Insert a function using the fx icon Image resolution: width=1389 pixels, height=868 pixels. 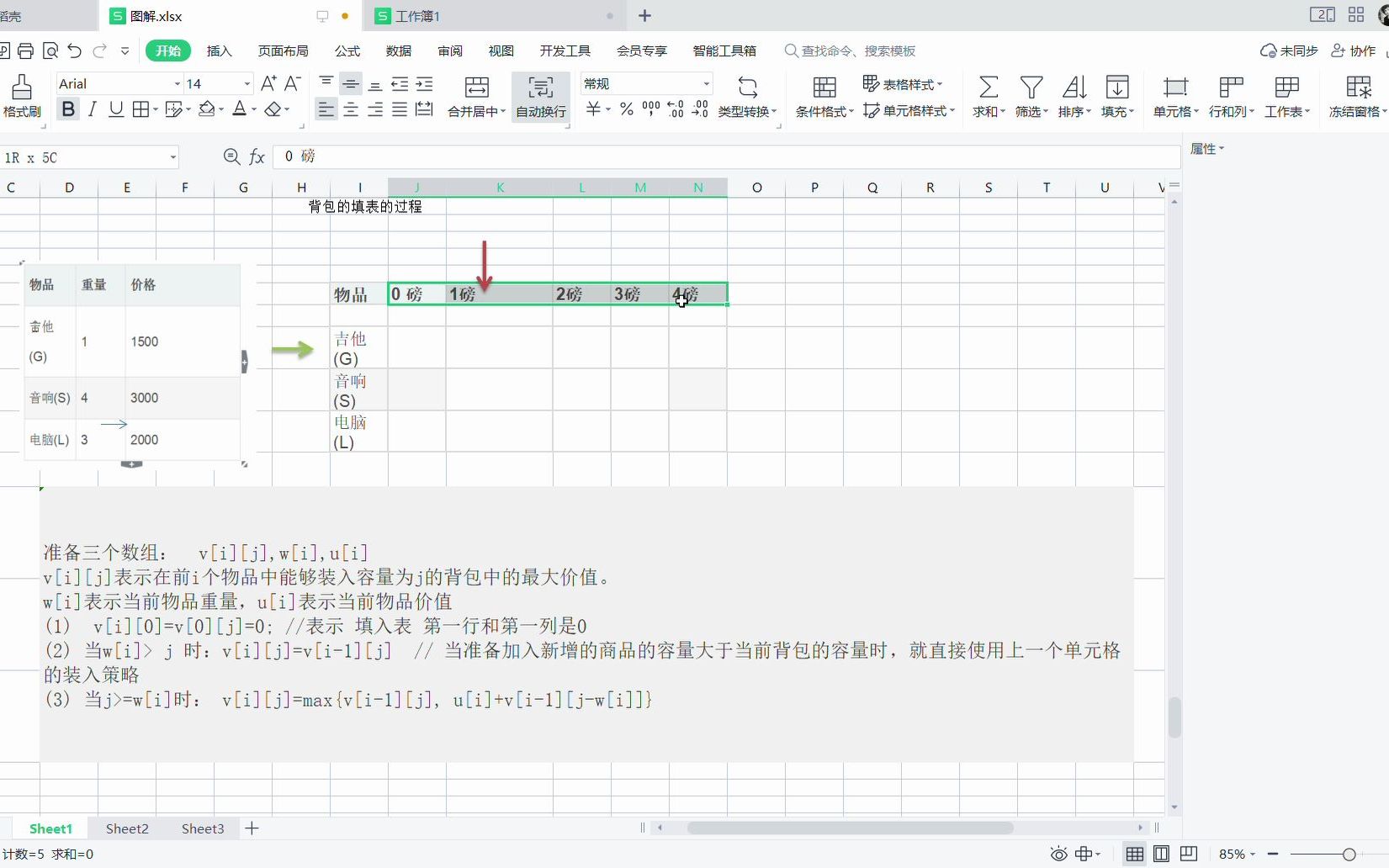257,156
